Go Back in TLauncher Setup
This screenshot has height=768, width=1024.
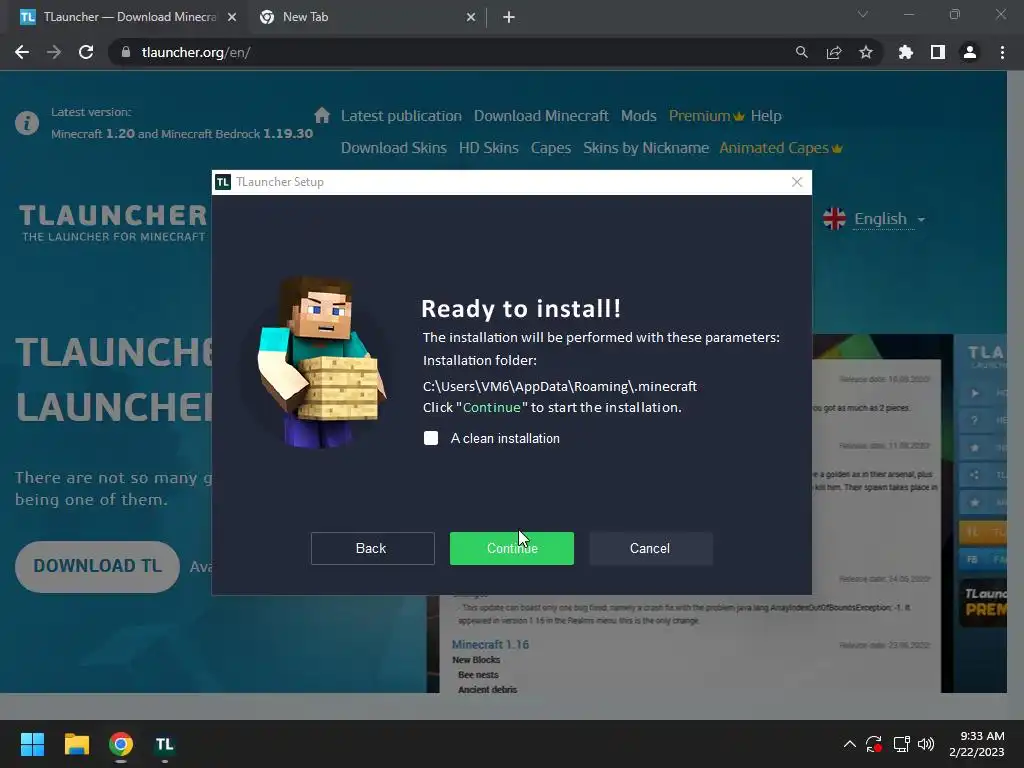click(372, 549)
